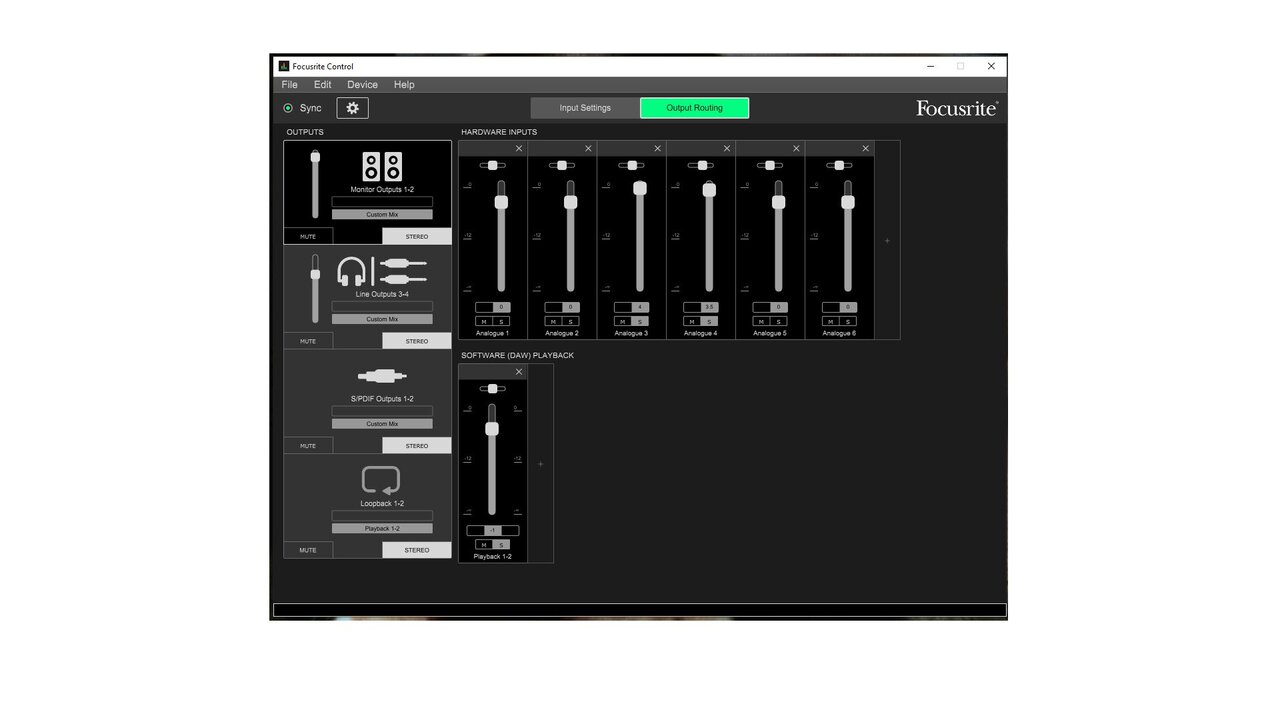
Task: Open the Device menu
Action: point(362,85)
